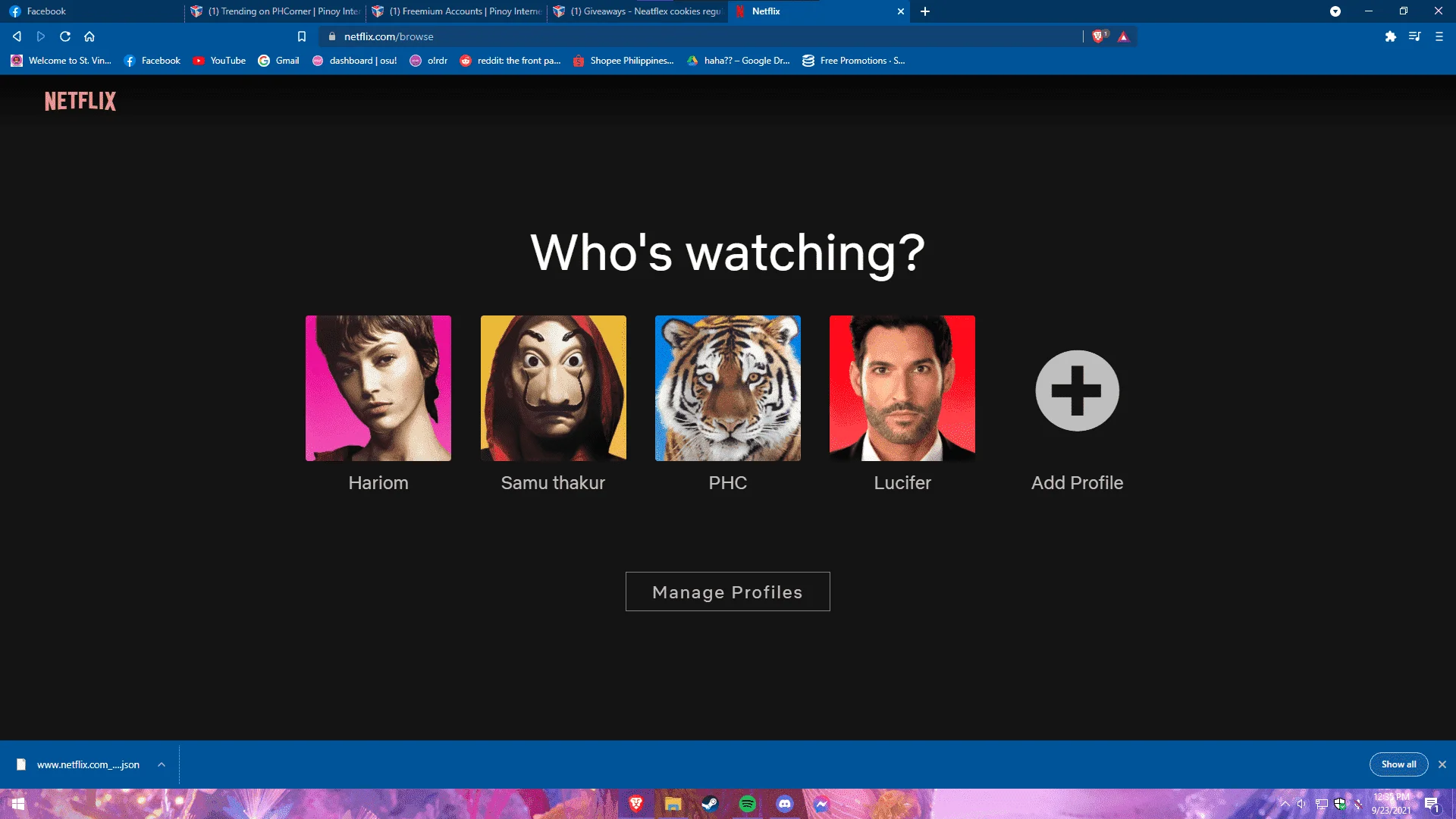Open the tab search dropdown arrow
Screen dimensions: 1456x819
pyautogui.click(x=1335, y=11)
